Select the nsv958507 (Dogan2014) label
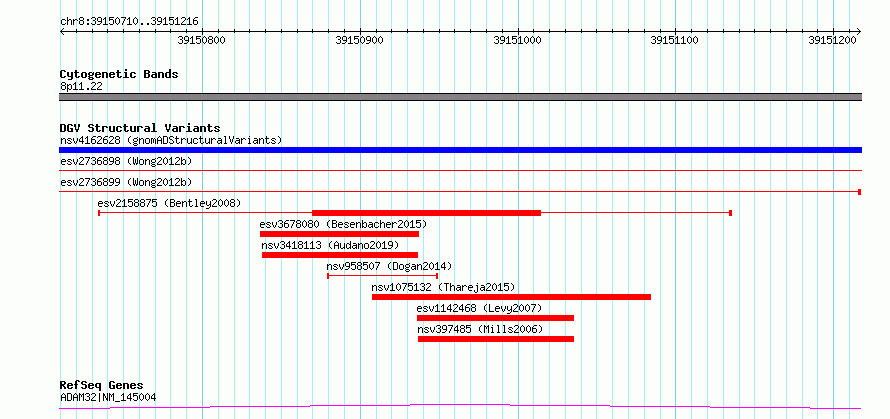The width and height of the screenshot is (890, 419). (x=389, y=266)
